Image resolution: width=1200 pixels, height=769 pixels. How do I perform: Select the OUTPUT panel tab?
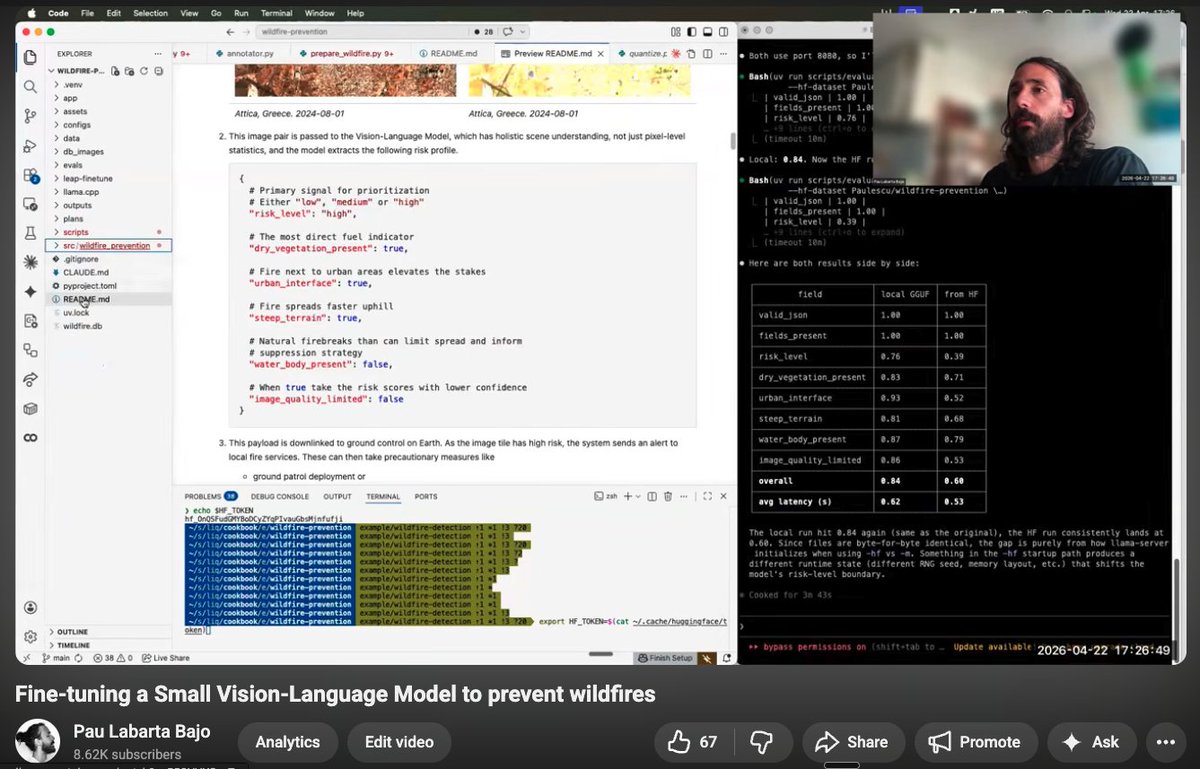point(337,496)
